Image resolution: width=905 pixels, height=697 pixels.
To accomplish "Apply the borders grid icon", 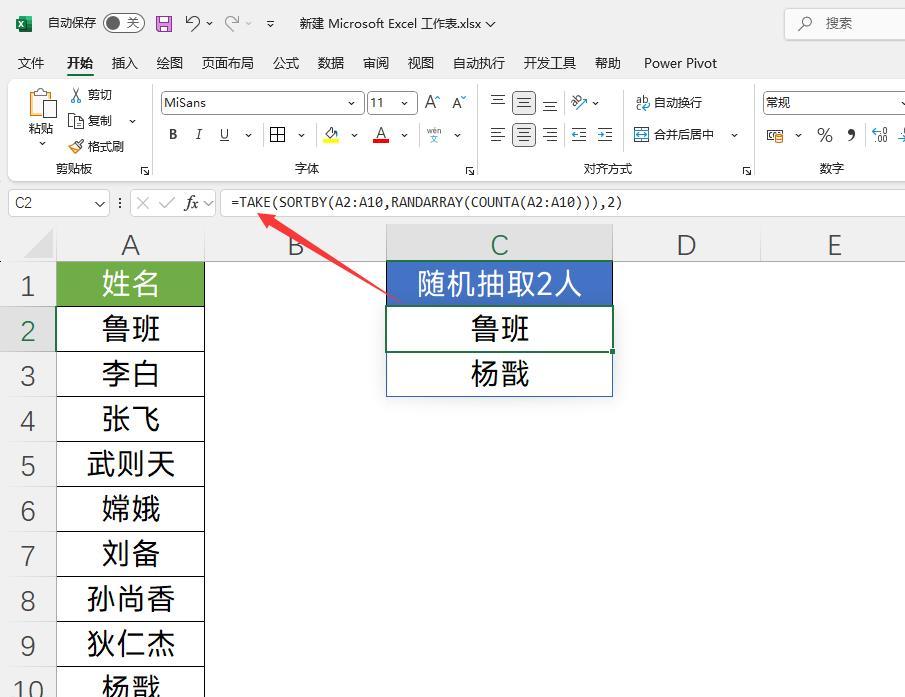I will click(x=278, y=134).
